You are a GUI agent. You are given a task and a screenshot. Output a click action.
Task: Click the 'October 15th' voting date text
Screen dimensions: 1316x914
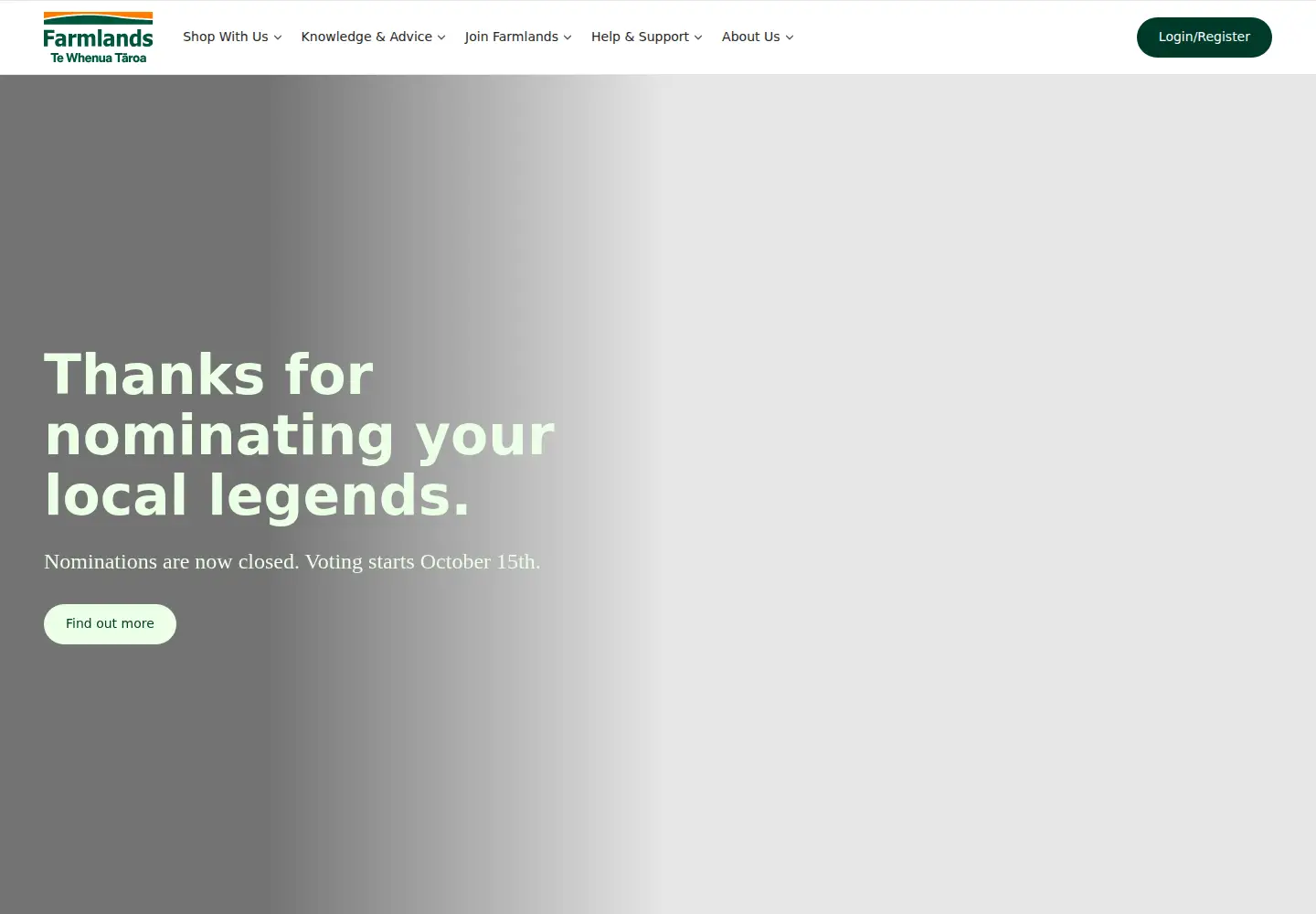(x=480, y=561)
